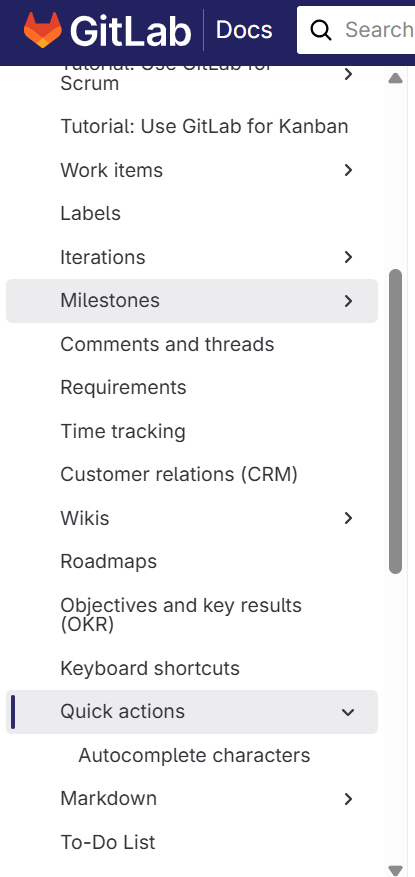Click the GitLab fox logo
The height and width of the screenshot is (877, 415).
point(43,30)
